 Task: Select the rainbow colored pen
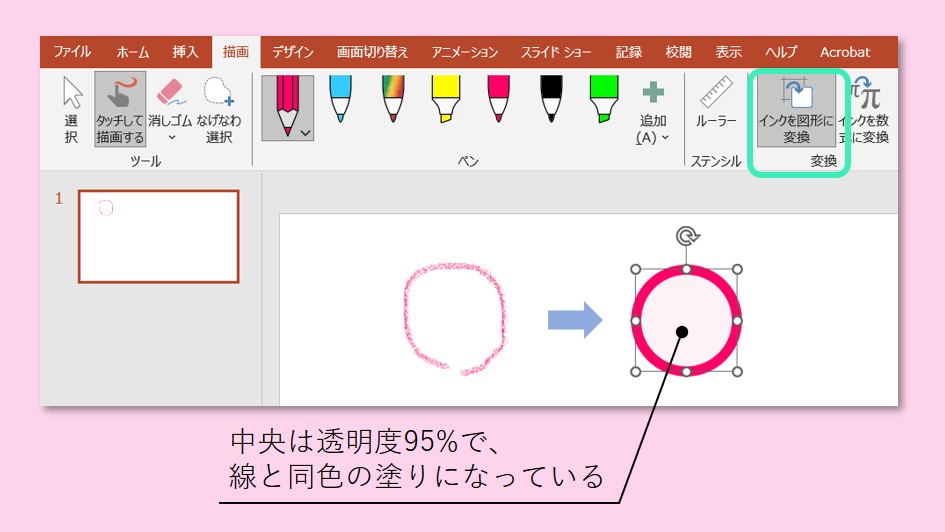click(393, 99)
